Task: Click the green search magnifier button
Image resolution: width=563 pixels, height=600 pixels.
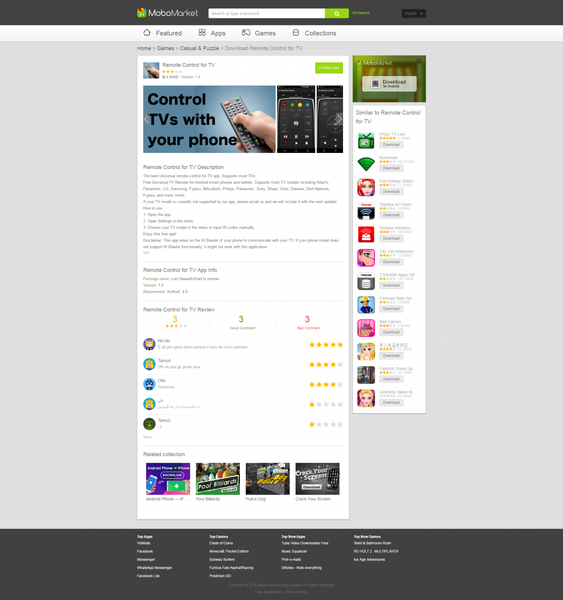Action: pyautogui.click(x=337, y=13)
